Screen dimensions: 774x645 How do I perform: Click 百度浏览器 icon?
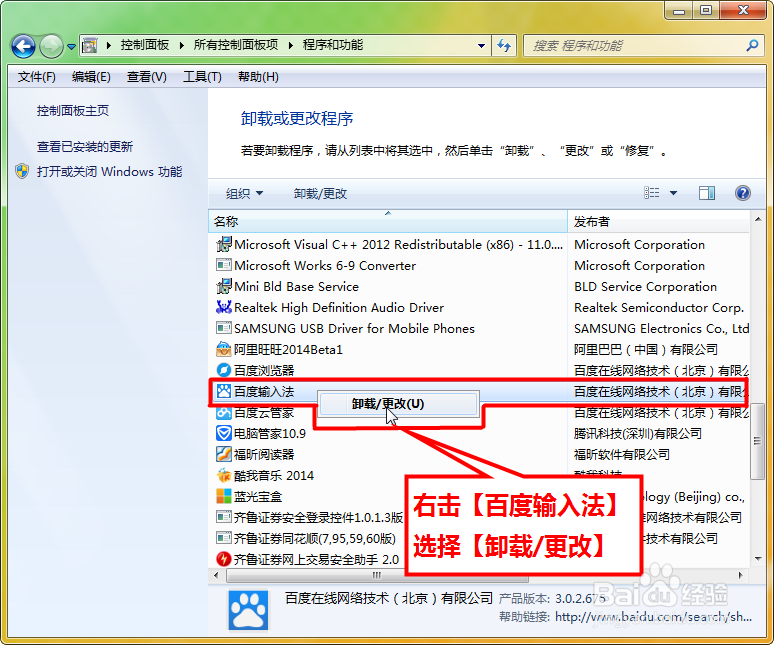[224, 370]
